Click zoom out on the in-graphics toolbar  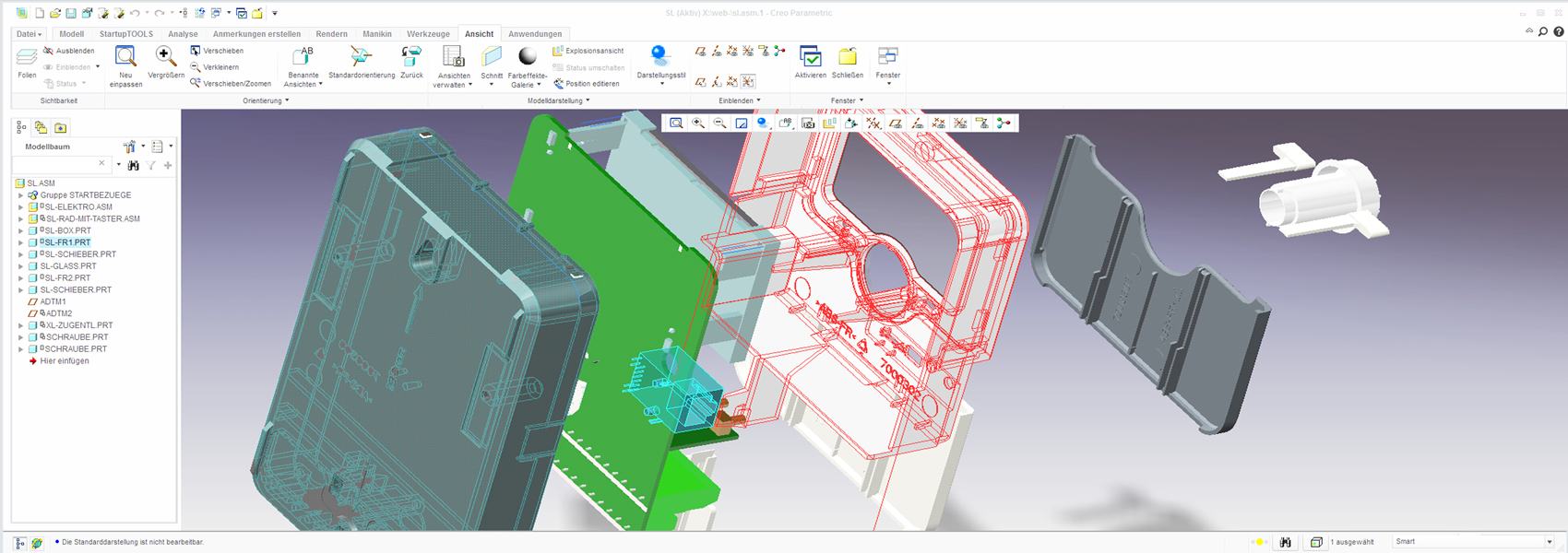[x=719, y=123]
